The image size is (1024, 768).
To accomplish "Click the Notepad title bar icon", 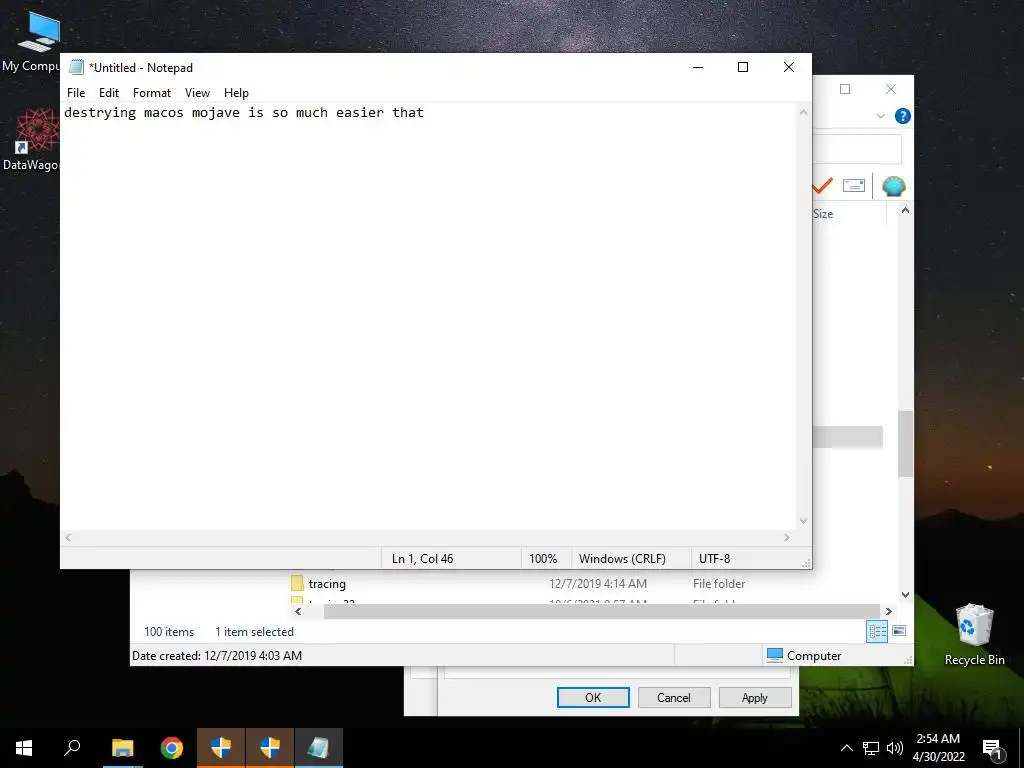I will [x=76, y=67].
